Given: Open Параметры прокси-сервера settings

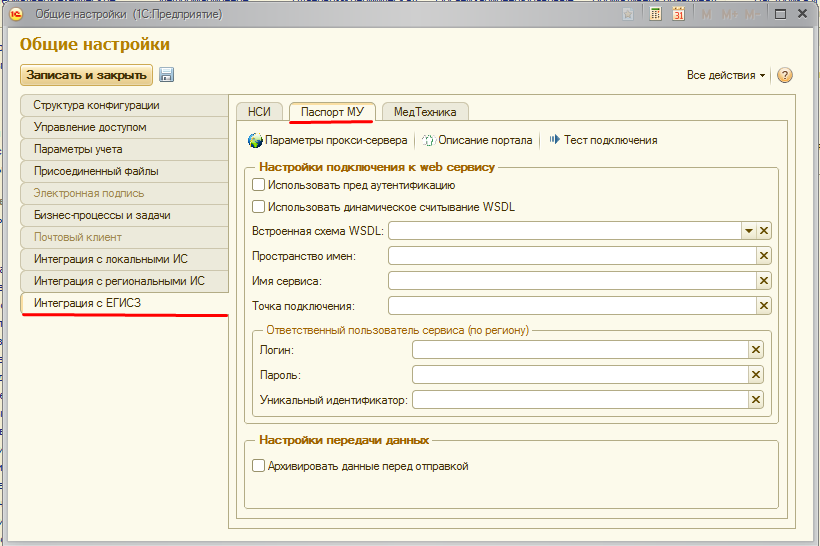Looking at the screenshot, I should coord(328,141).
